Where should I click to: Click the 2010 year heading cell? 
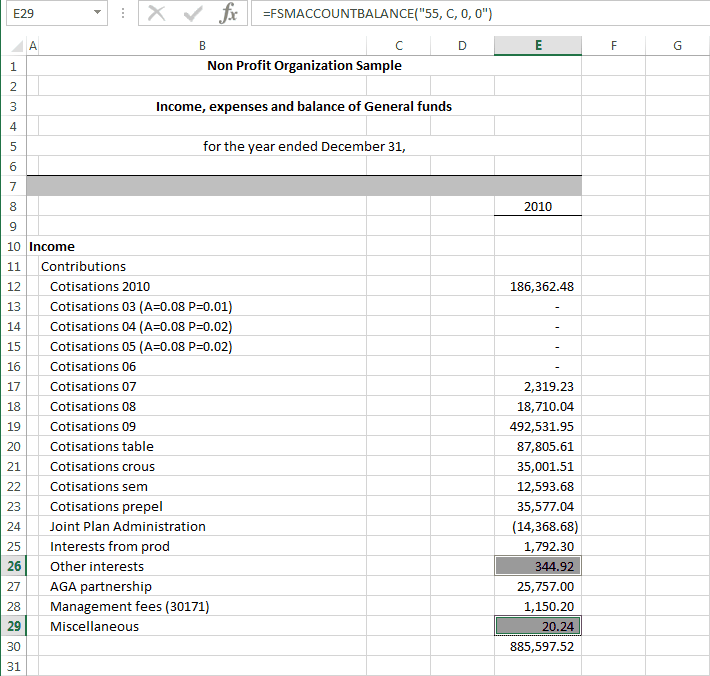tap(538, 206)
